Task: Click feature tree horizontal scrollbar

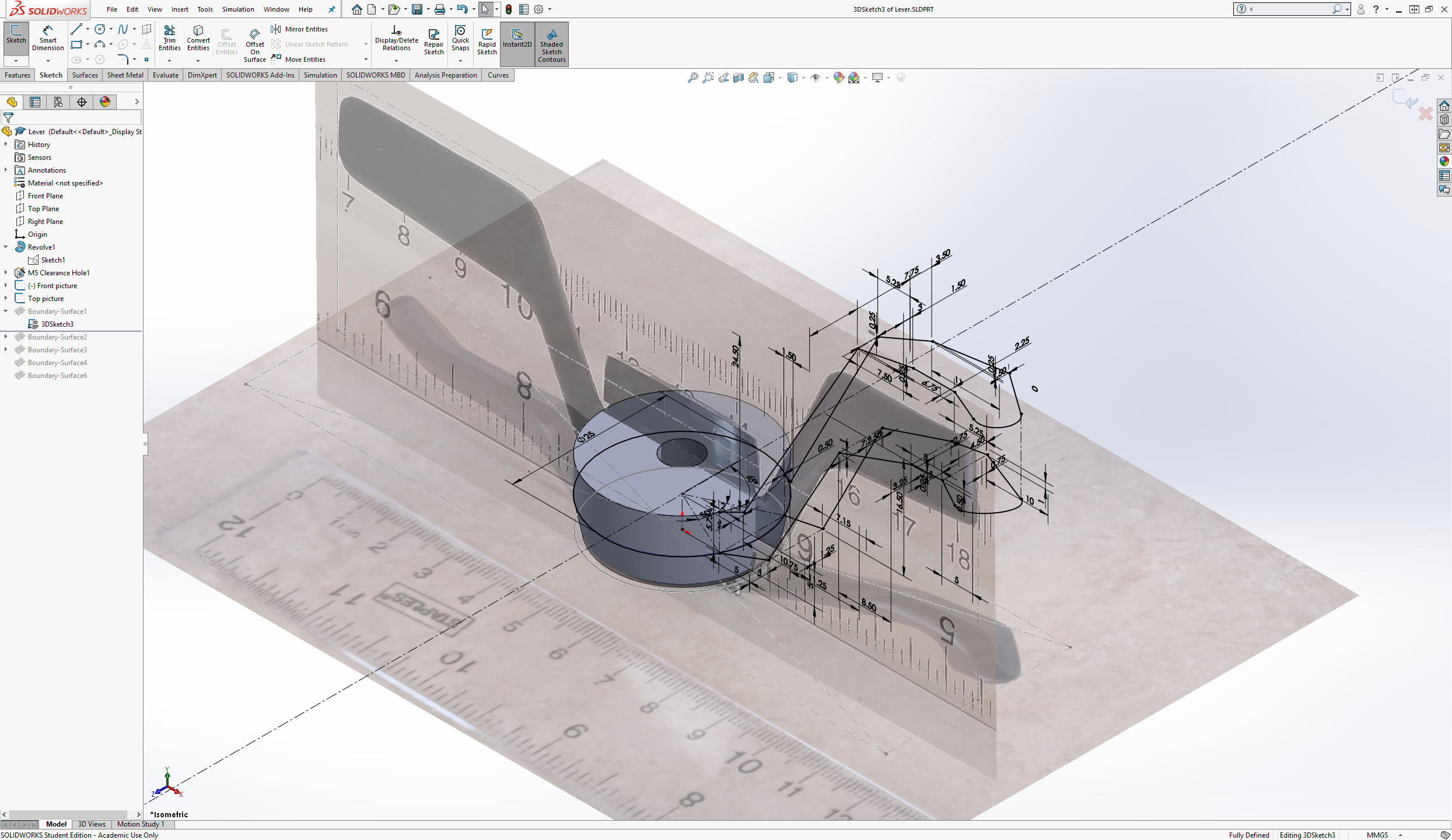Action: [68, 814]
